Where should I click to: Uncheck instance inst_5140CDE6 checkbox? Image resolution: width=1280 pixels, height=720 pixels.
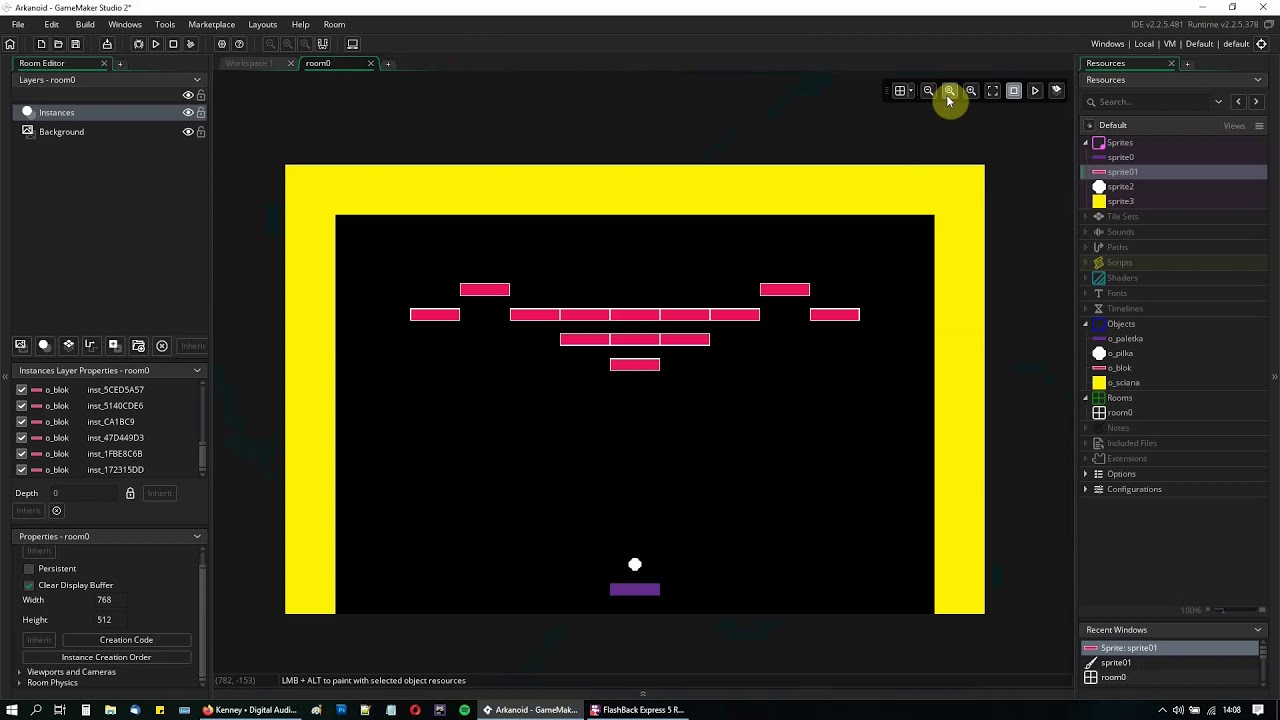tap(21, 406)
